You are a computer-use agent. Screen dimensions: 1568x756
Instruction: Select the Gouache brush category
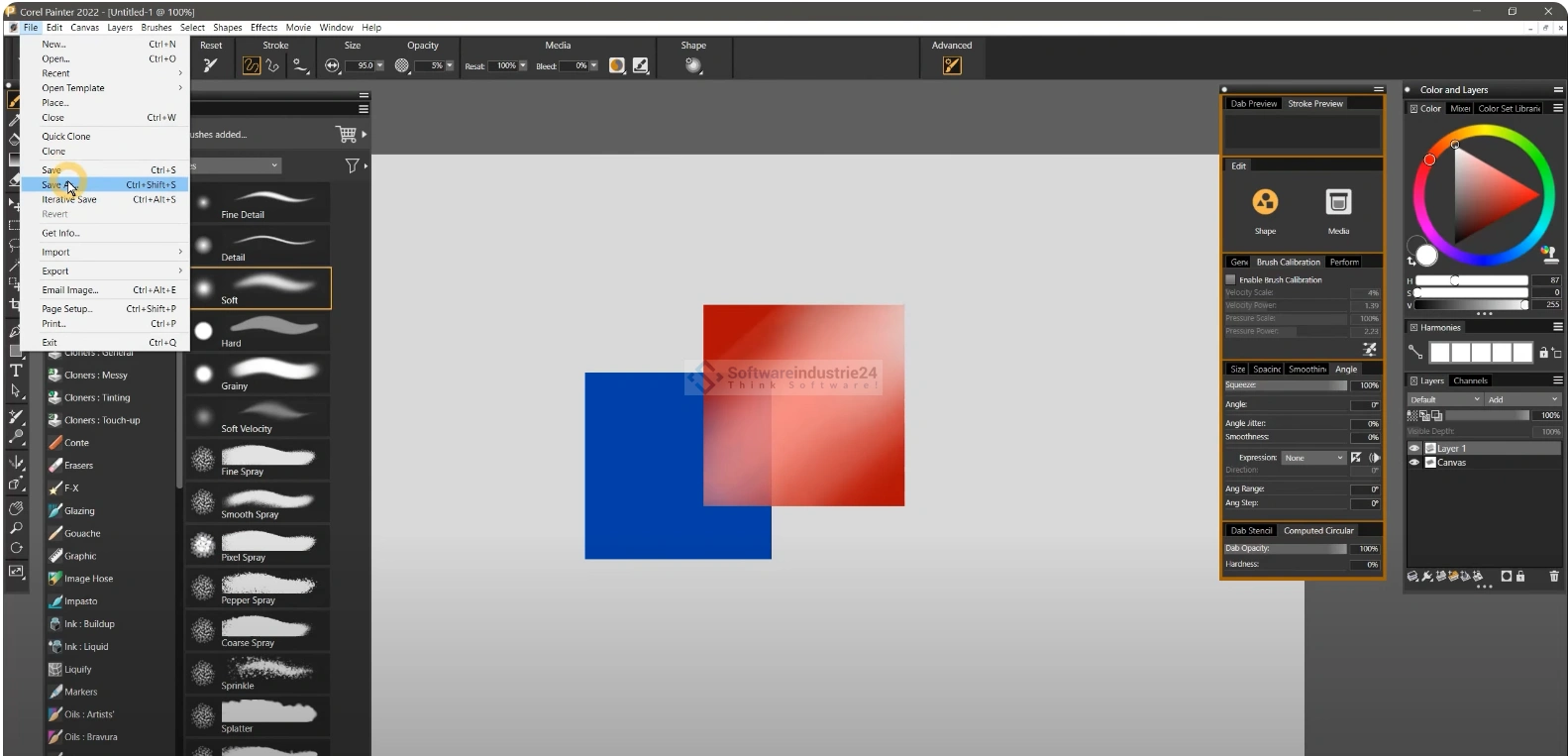click(82, 533)
